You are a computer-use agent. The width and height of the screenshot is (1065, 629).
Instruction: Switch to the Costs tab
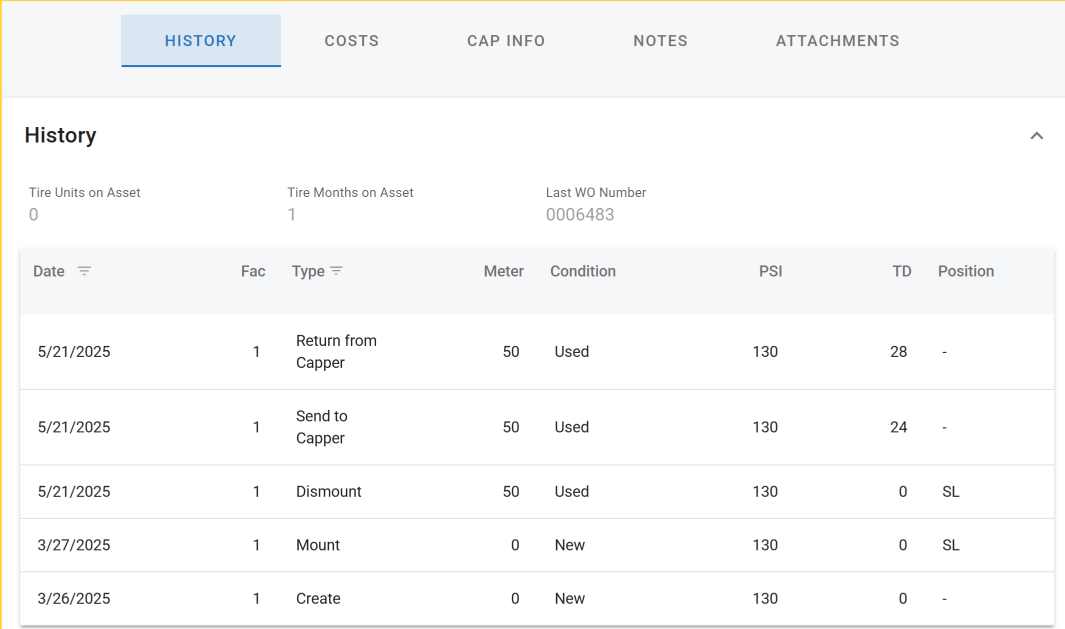click(351, 41)
